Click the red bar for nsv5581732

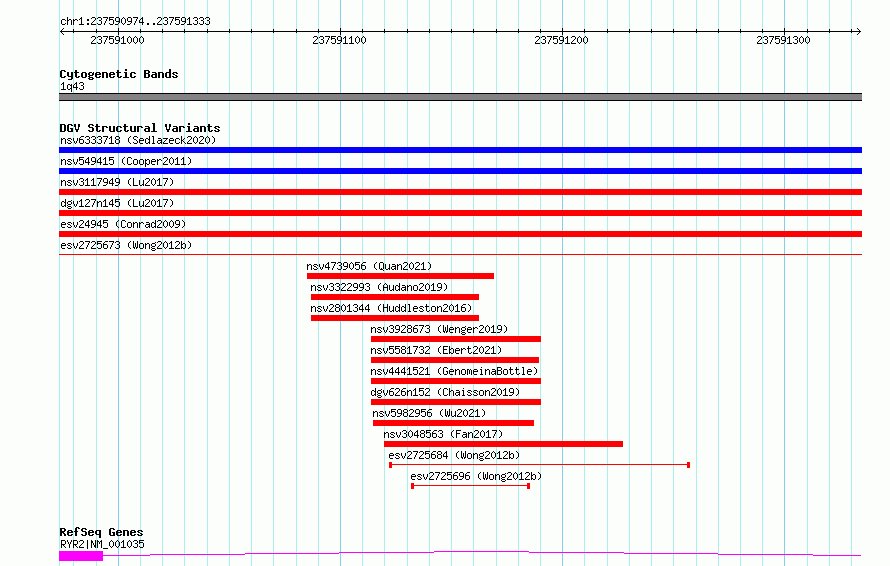tap(455, 360)
